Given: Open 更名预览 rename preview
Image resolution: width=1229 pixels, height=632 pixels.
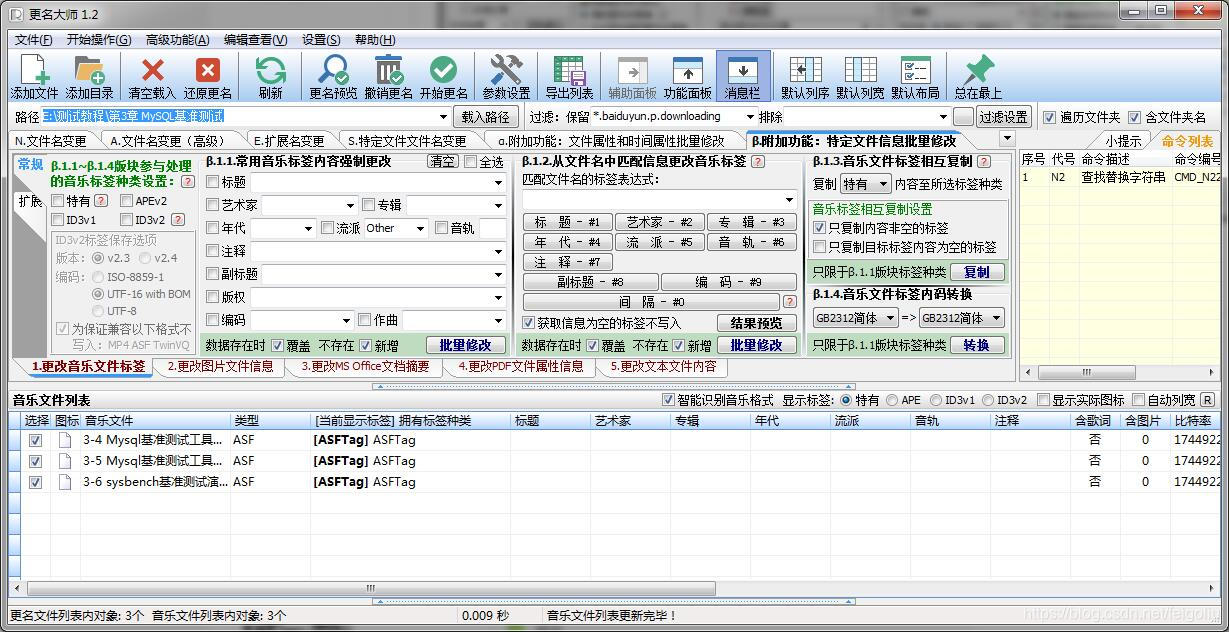Looking at the screenshot, I should coord(333,77).
